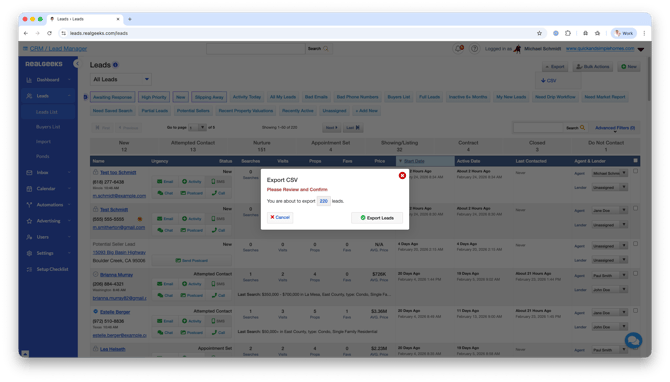
Task: Apply the Bad Emails filter
Action: [316, 97]
